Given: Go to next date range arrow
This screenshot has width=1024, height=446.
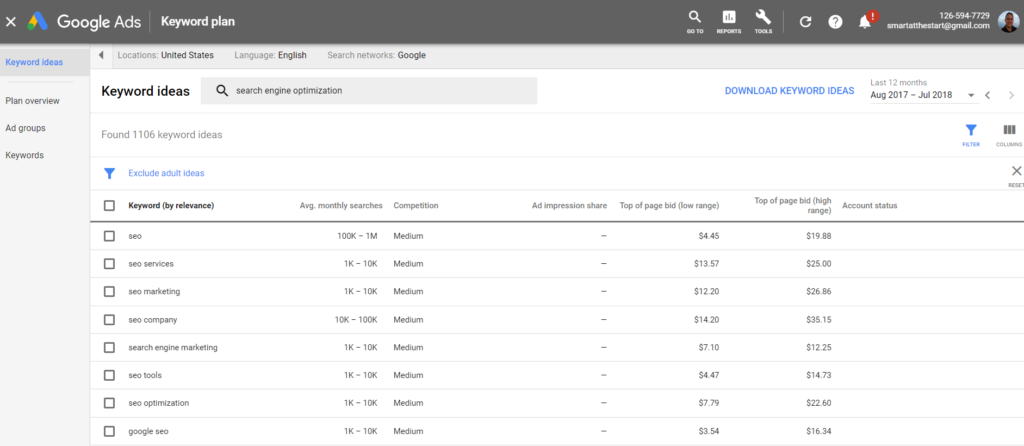Looking at the screenshot, I should [x=1012, y=95].
